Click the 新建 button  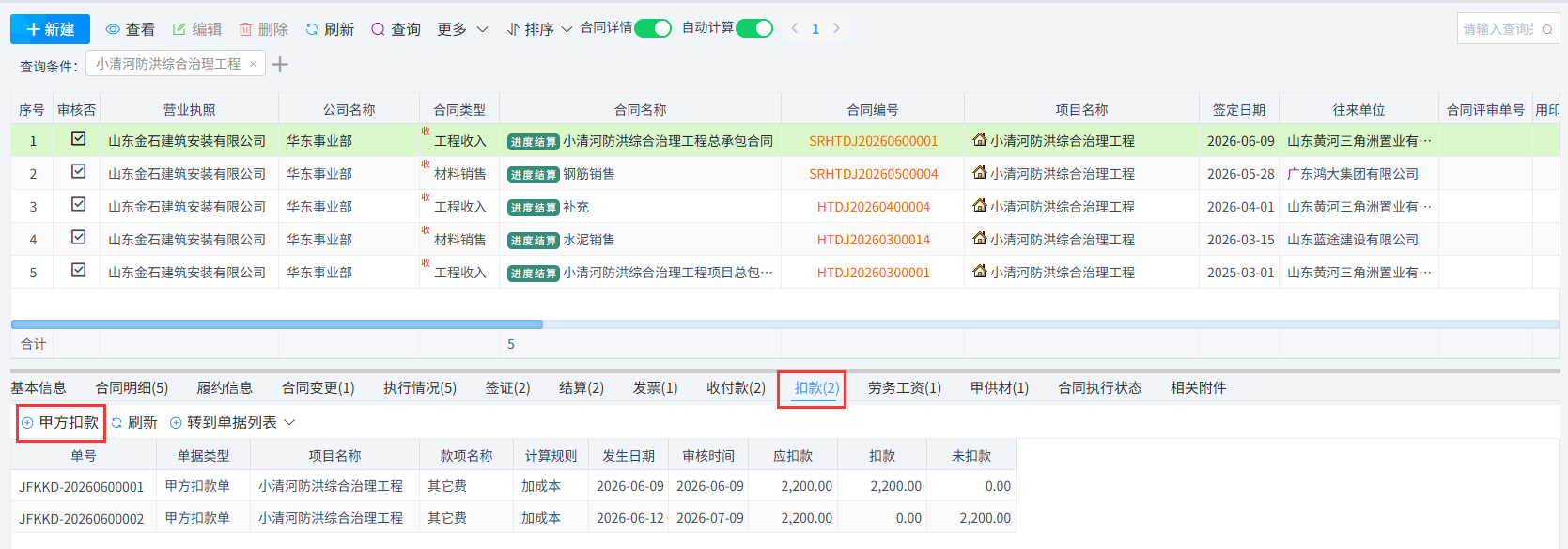coord(50,29)
